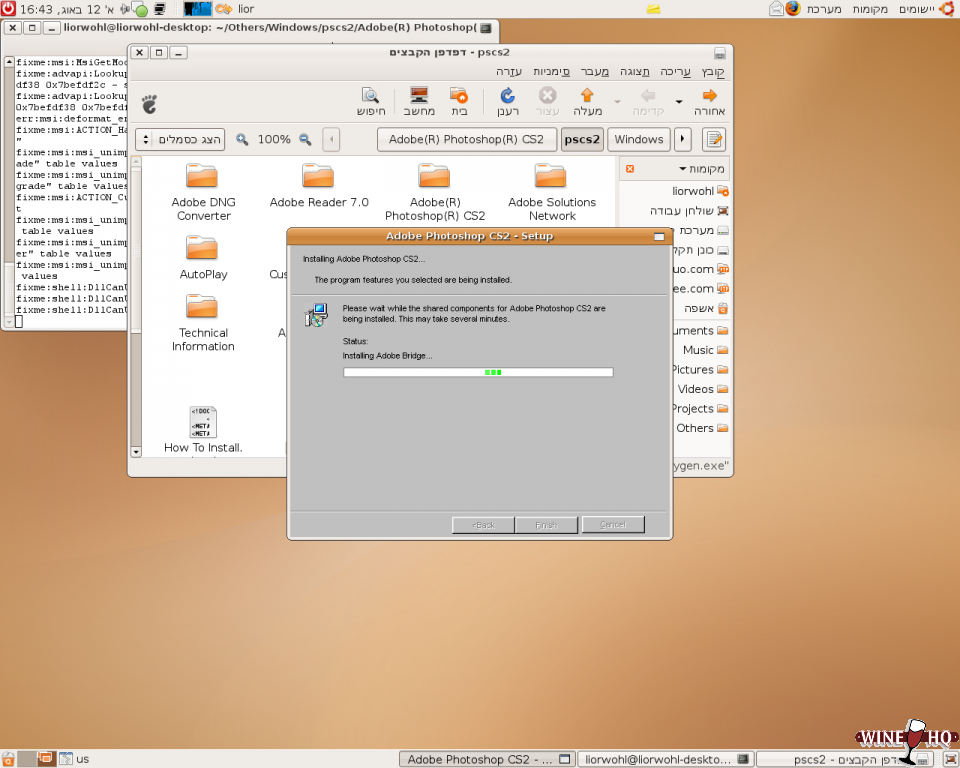The height and width of the screenshot is (768, 960).
Task: Open the network monitor icon in top panel
Action: coord(159,9)
